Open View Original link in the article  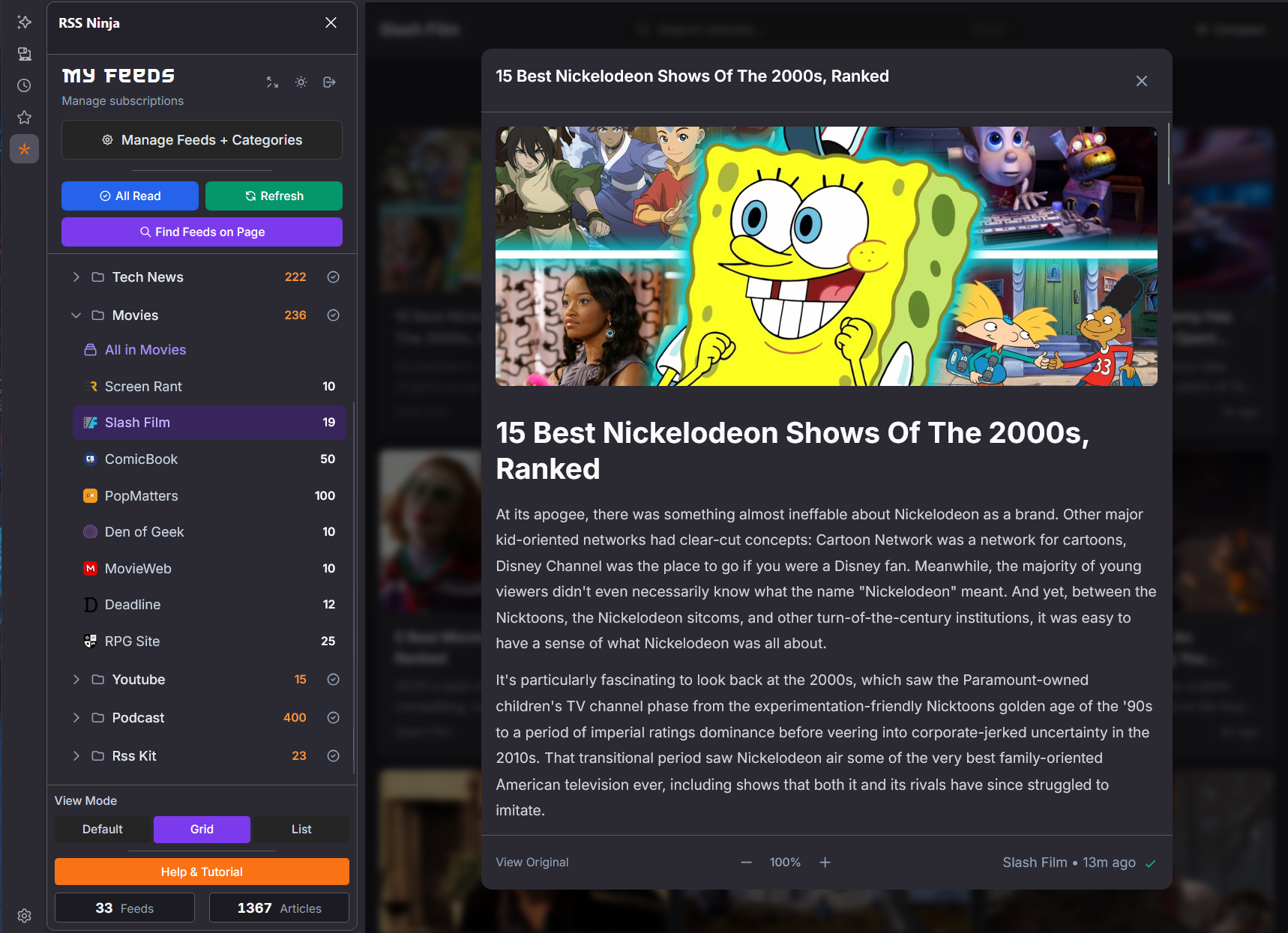point(532,862)
